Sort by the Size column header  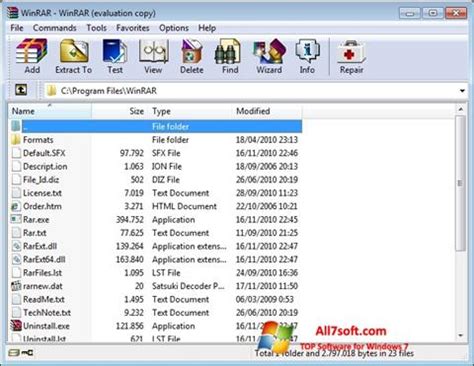(120, 111)
